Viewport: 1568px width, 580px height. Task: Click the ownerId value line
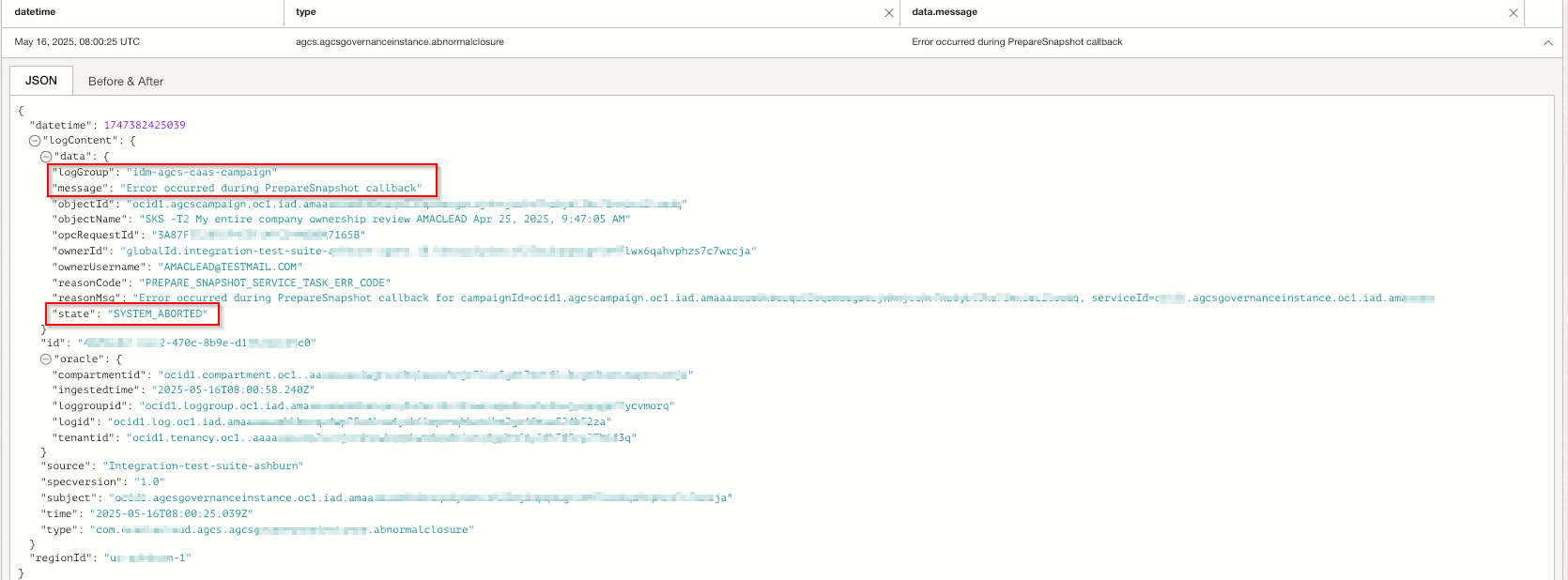[438, 252]
